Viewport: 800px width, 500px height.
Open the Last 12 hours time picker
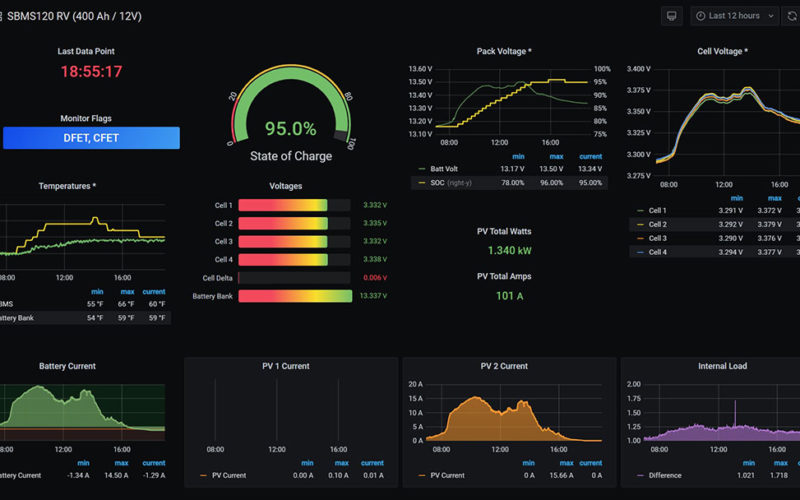coord(726,16)
